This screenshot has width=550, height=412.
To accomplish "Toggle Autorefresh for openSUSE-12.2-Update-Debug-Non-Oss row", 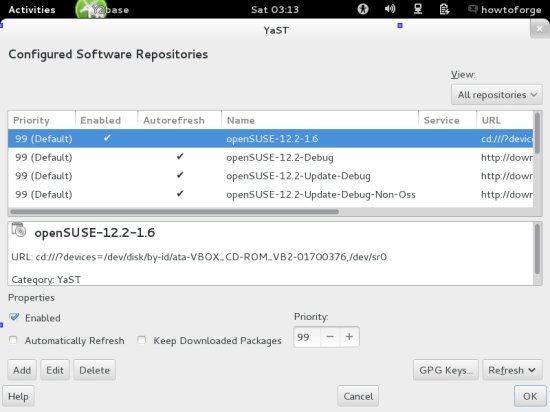I will (x=180, y=193).
